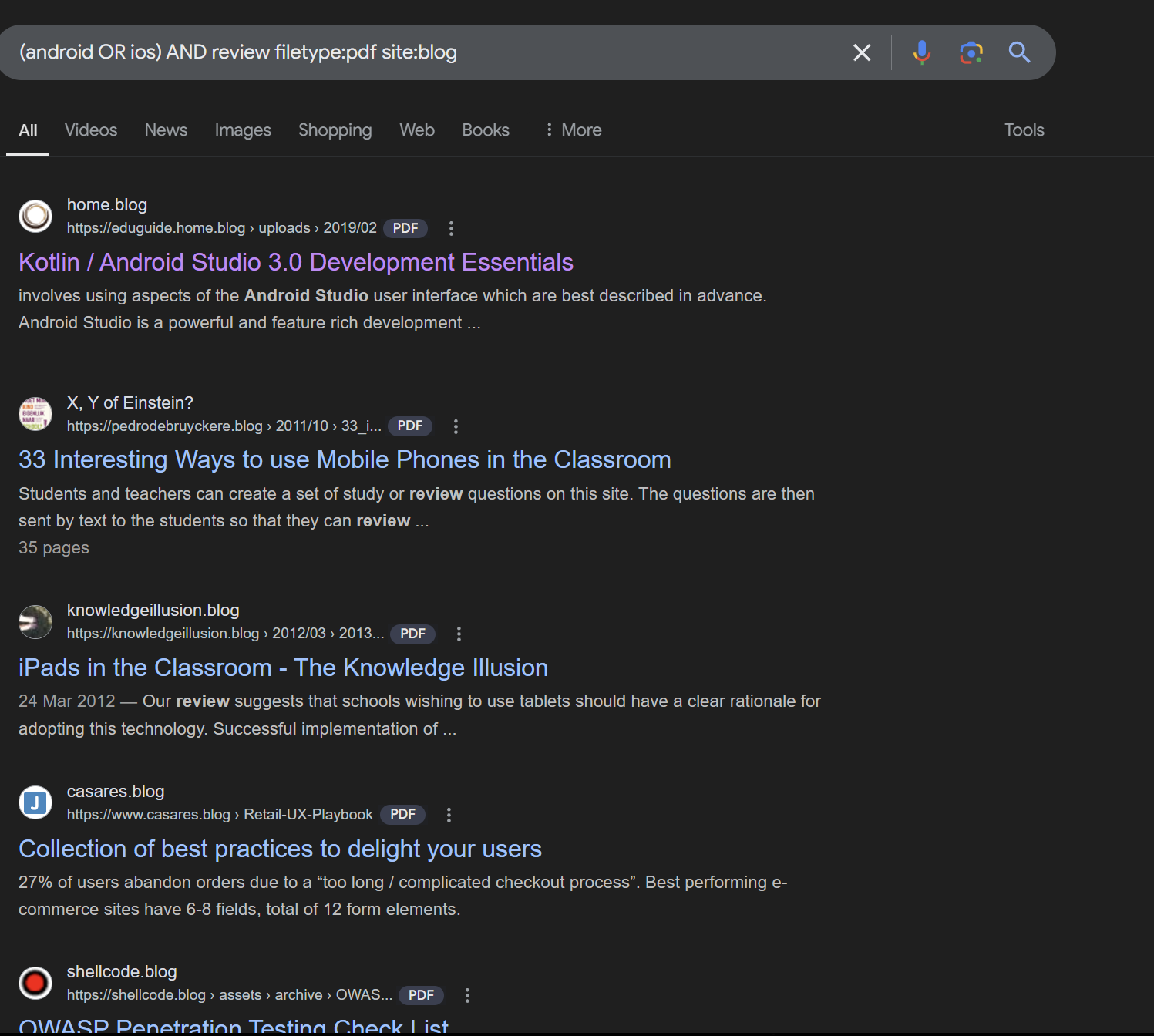
Task: Click the 'casares.blog' site name
Action: click(116, 792)
